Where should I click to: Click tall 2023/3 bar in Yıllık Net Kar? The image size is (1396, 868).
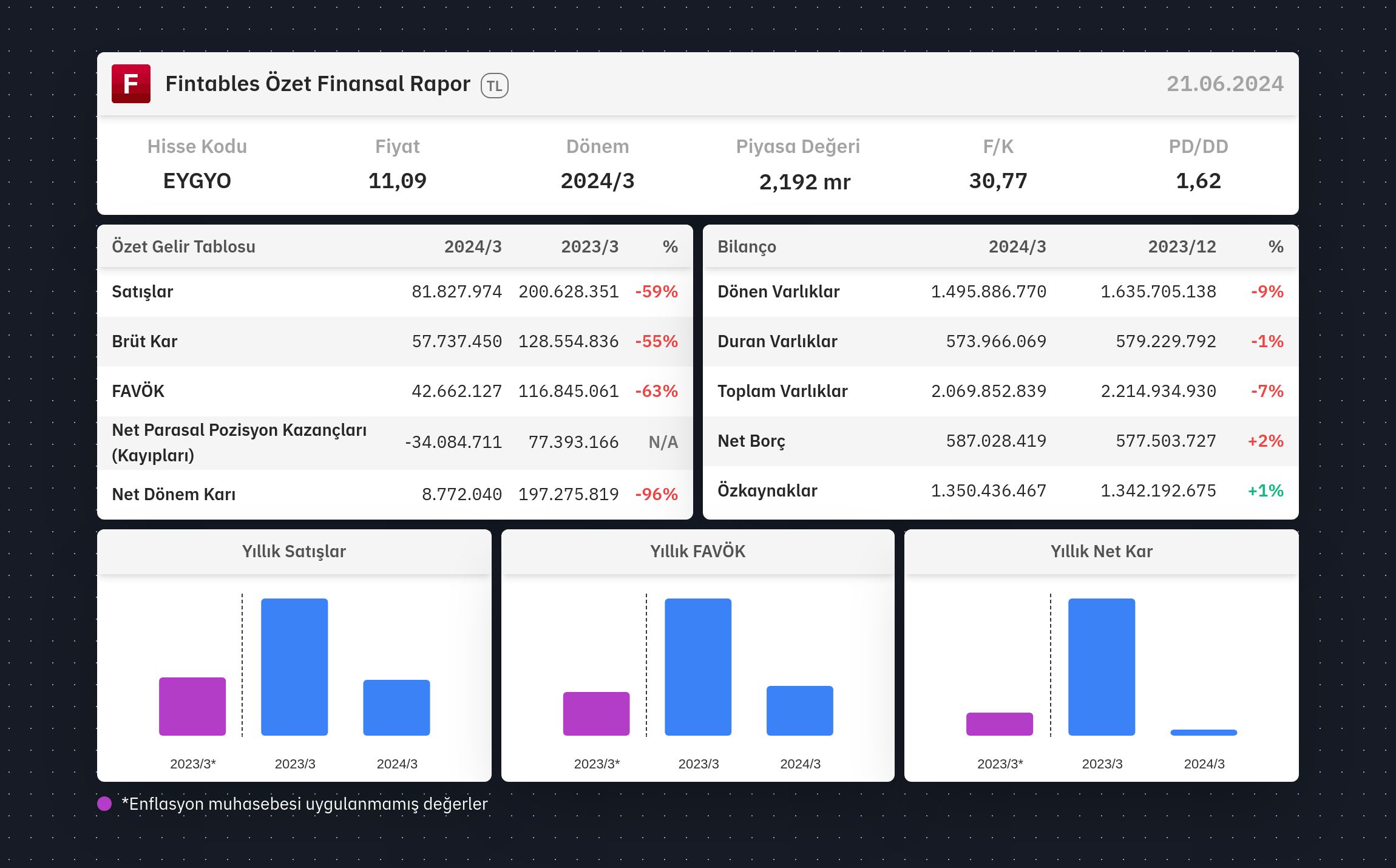1102,667
